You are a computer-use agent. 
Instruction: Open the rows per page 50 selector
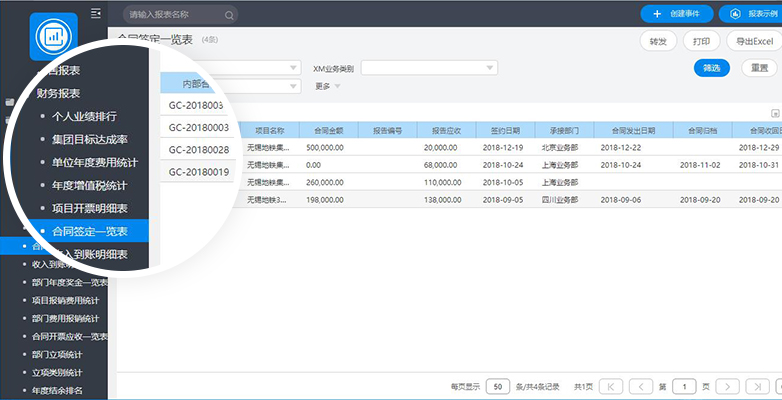[x=498, y=387]
